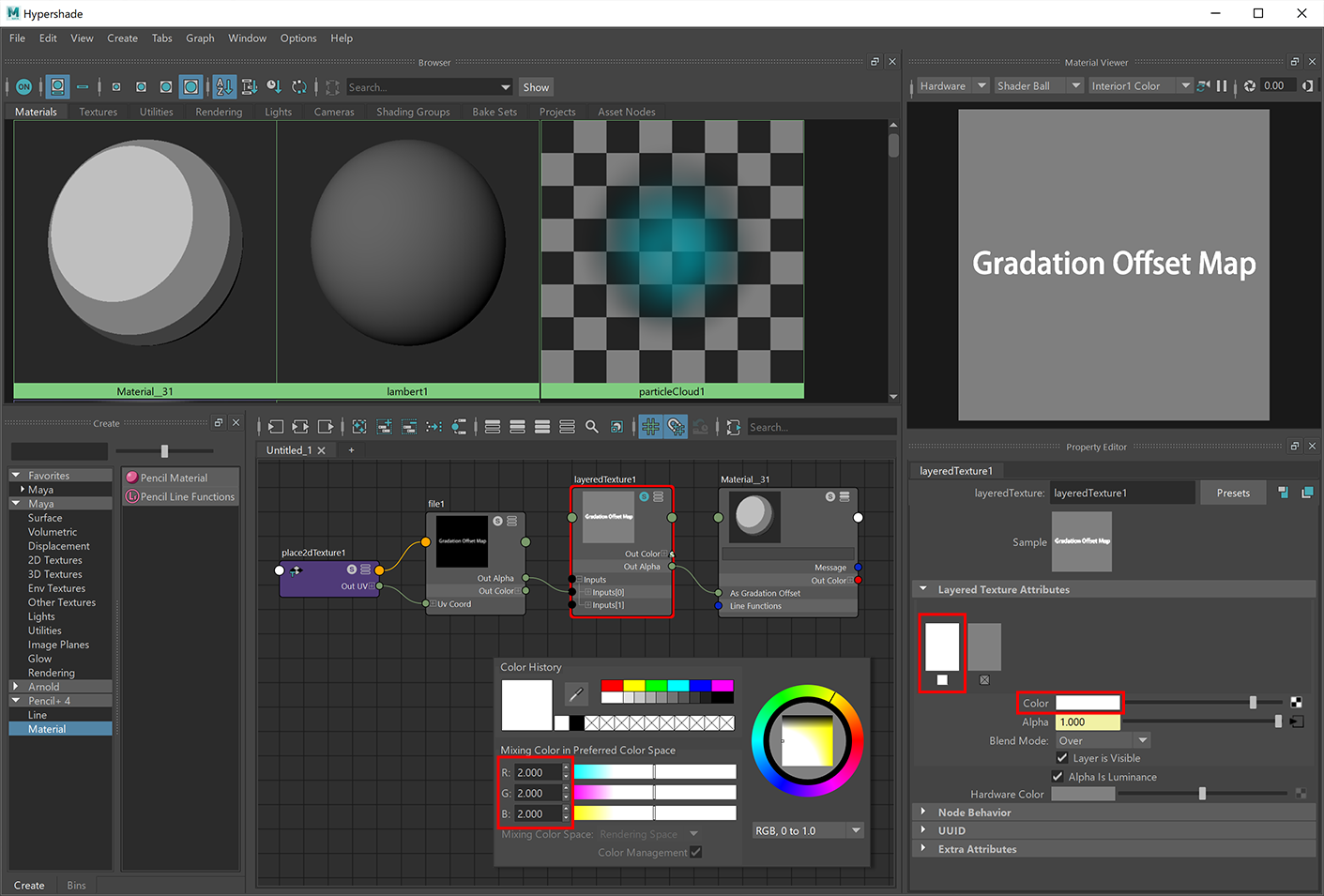
Task: Collapse Layered Texture Attributes section
Action: coord(923,589)
